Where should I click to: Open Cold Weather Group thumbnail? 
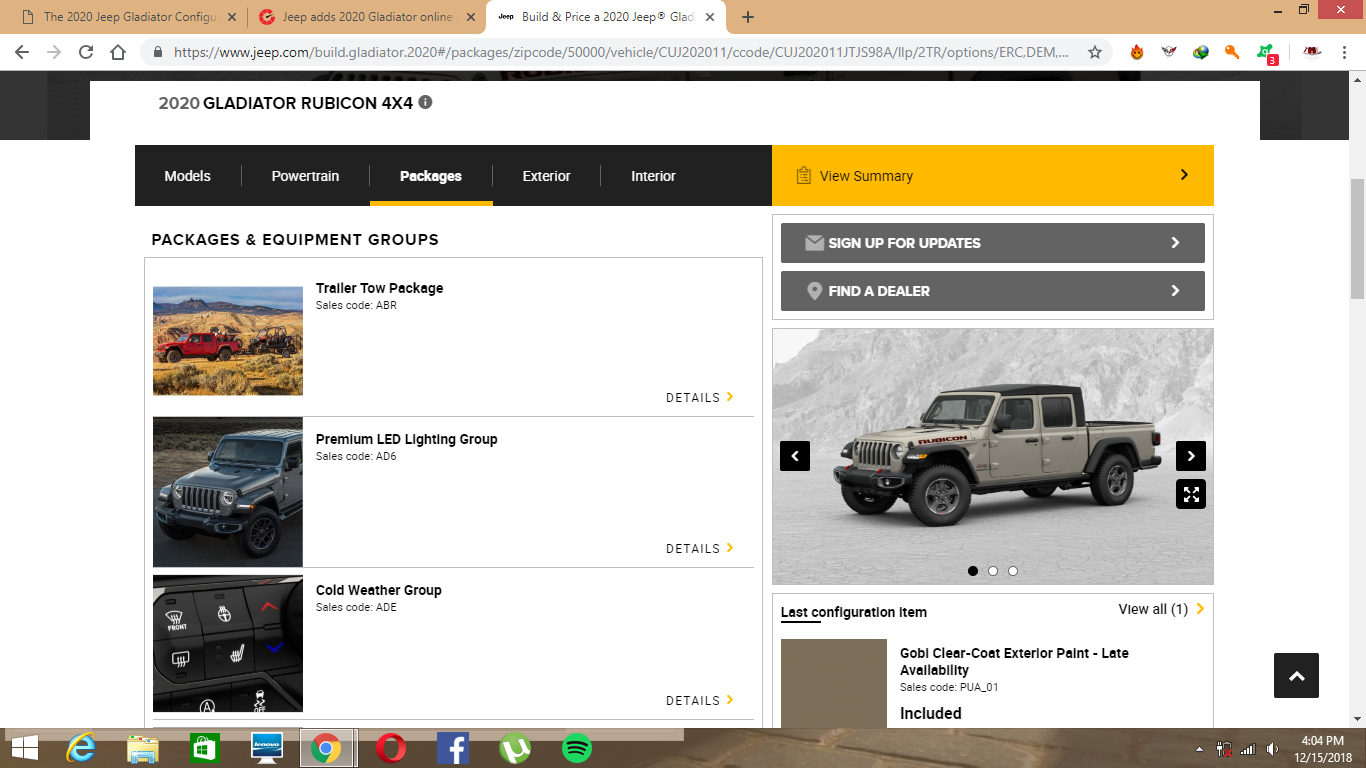228,644
